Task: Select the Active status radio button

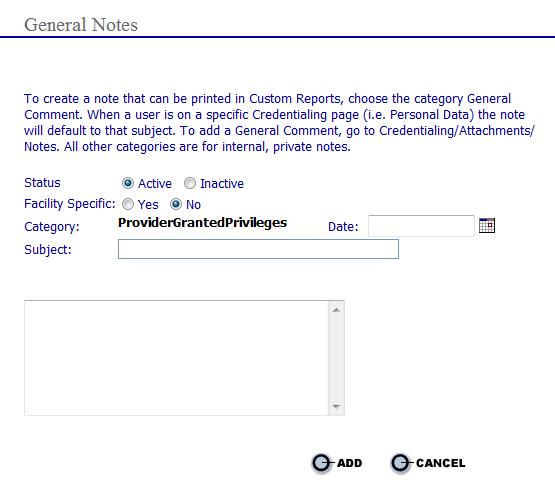Action: pyautogui.click(x=128, y=183)
